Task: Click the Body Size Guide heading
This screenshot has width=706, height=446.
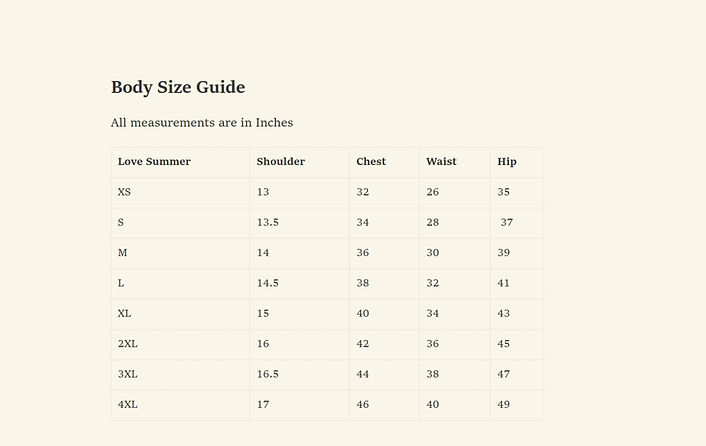Action: [x=178, y=87]
